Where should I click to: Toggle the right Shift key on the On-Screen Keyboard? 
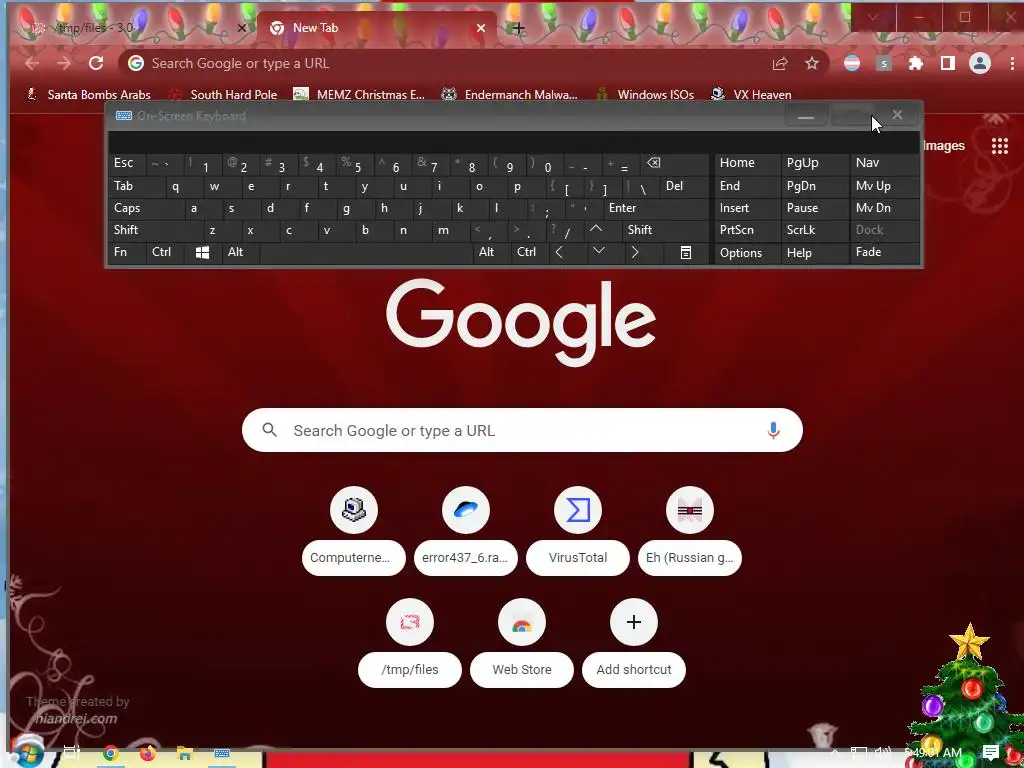666,230
